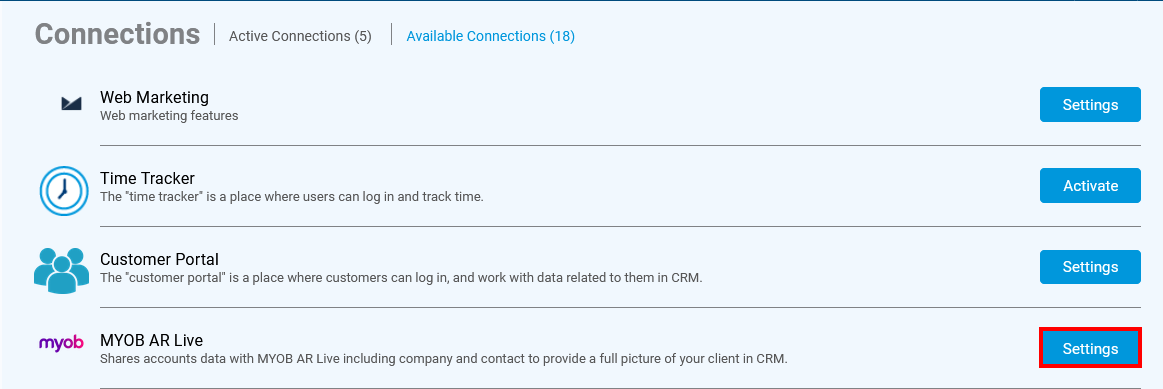Switch to Available Connections (18) tab

pyautogui.click(x=490, y=36)
